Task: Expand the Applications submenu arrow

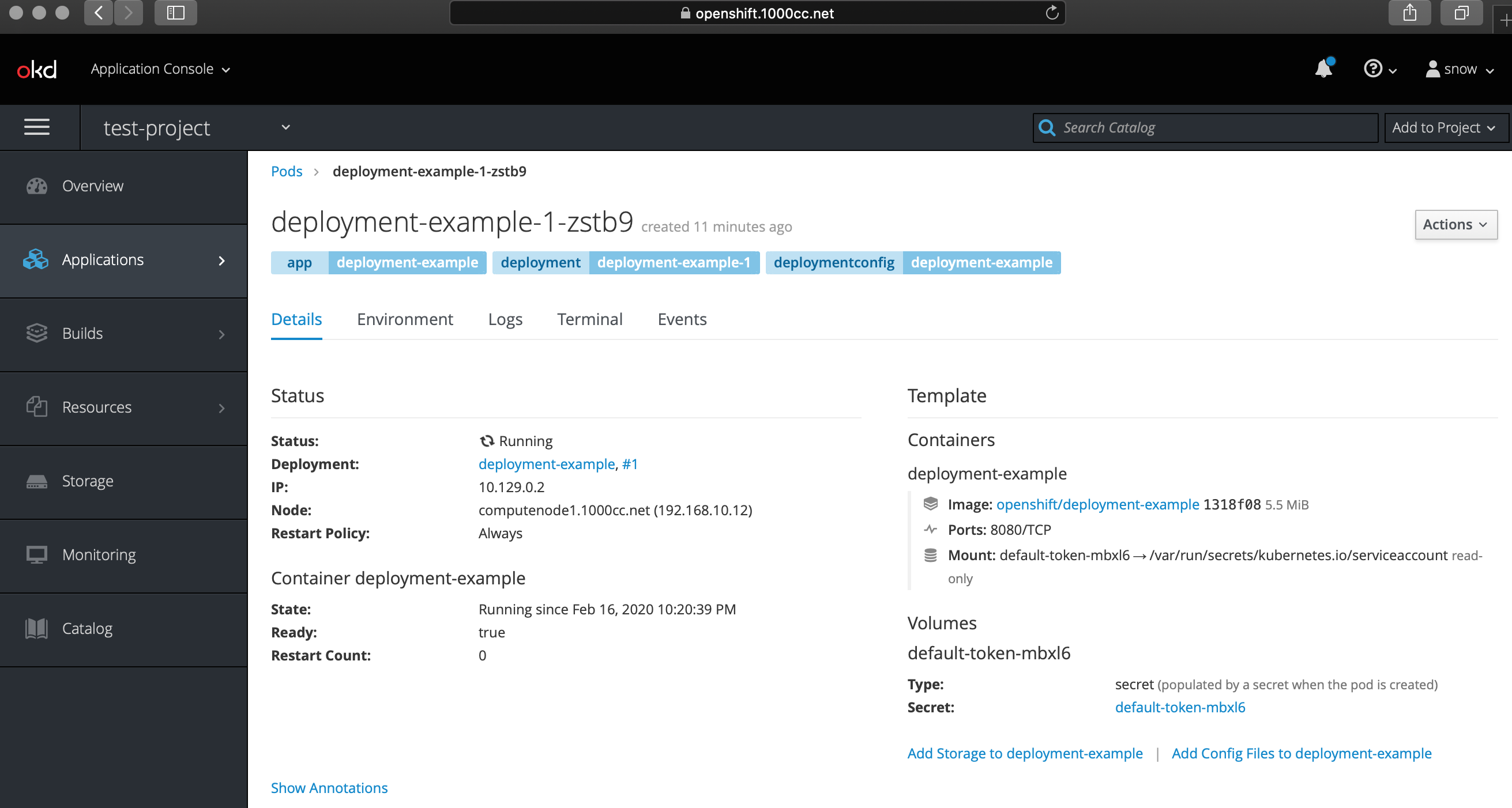Action: point(221,260)
